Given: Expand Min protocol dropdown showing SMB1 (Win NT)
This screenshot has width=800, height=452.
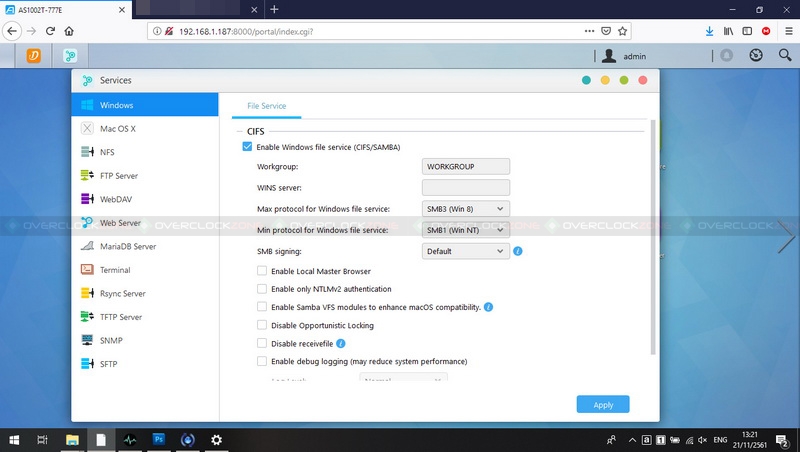Looking at the screenshot, I should (x=466, y=230).
